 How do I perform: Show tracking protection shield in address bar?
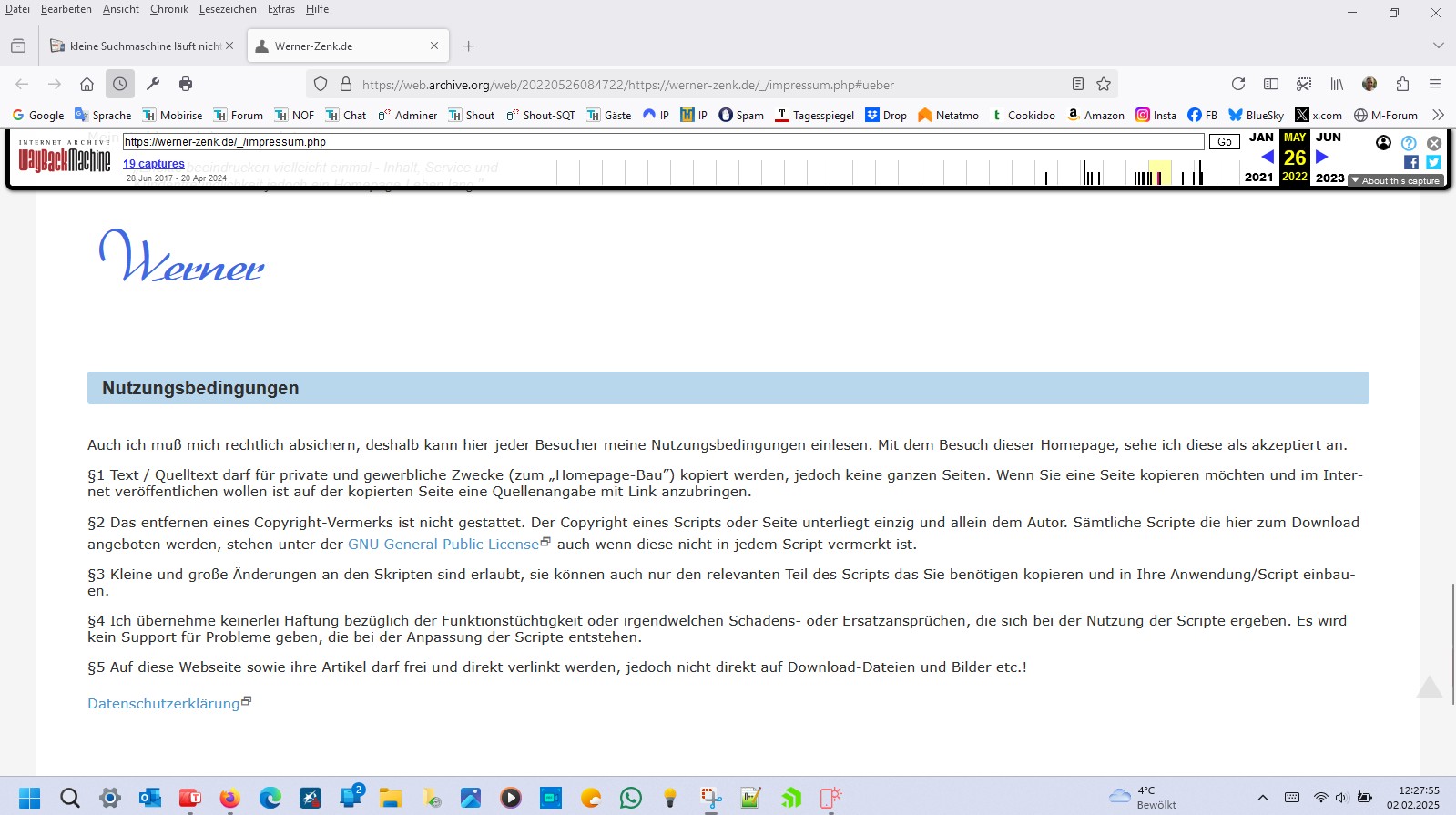coord(321,84)
